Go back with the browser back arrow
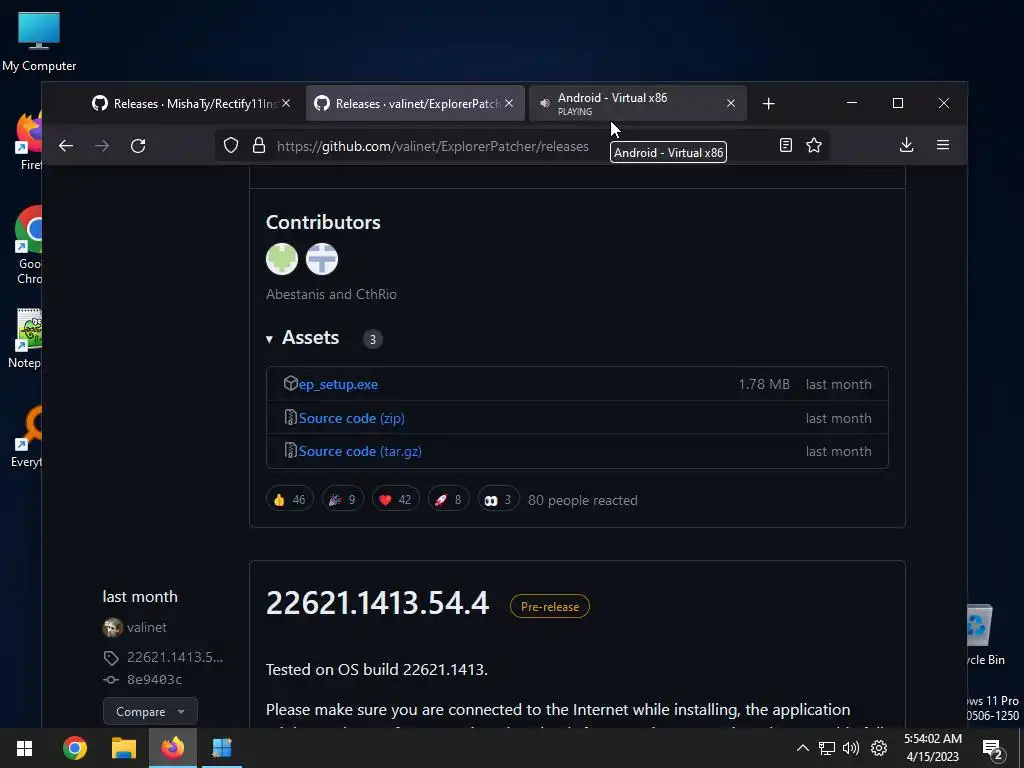1024x768 pixels. [x=66, y=146]
